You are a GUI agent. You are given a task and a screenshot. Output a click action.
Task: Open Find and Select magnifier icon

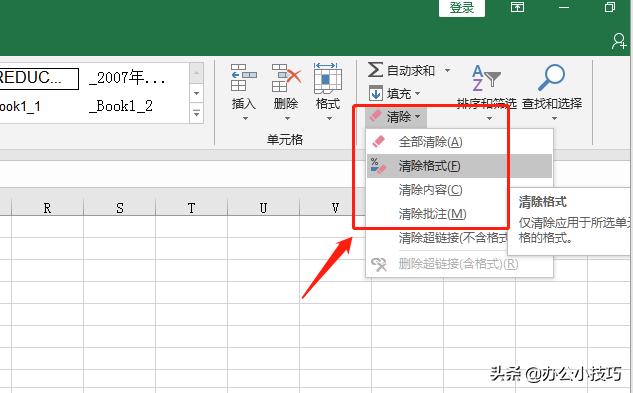coord(551,78)
